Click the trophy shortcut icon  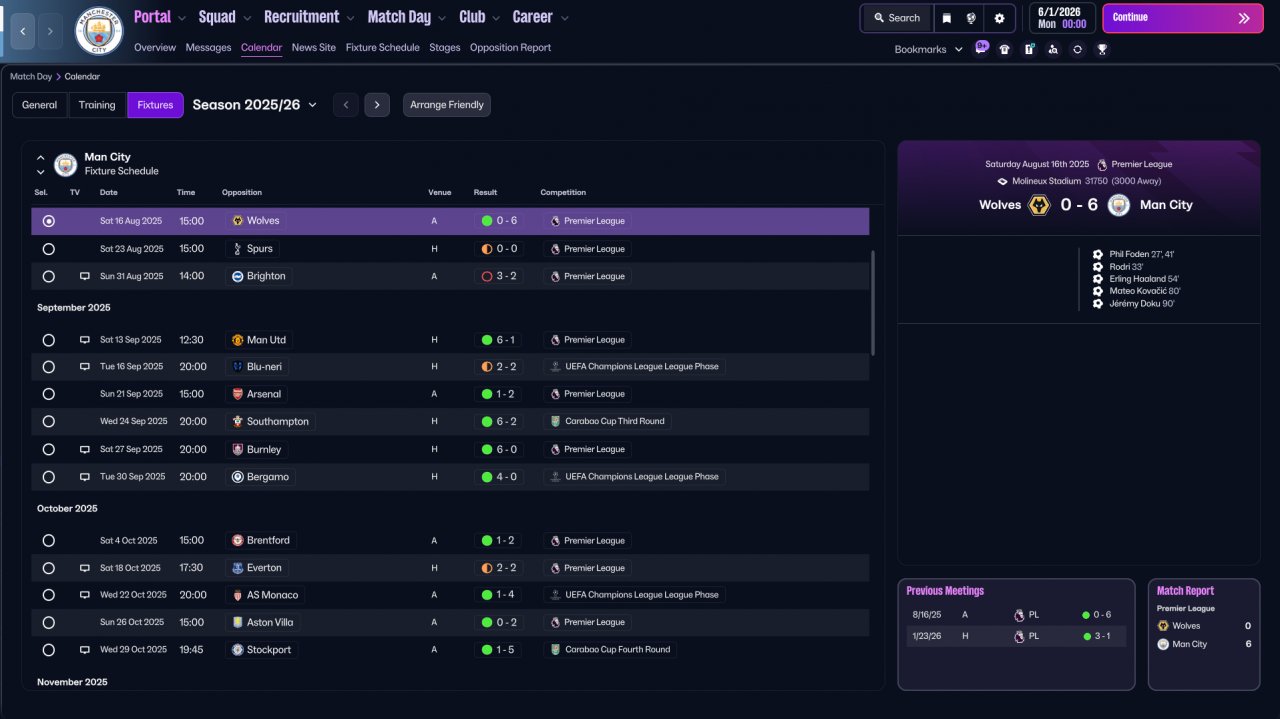coord(1102,49)
